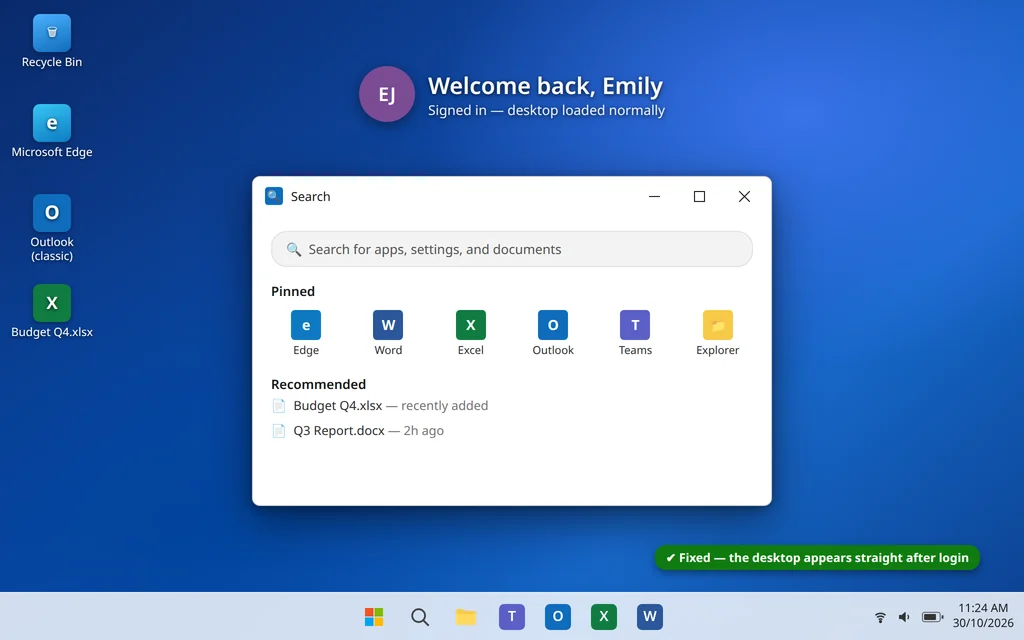This screenshot has width=1024, height=640.
Task: Launch Teams from the Pinned apps
Action: [635, 332]
